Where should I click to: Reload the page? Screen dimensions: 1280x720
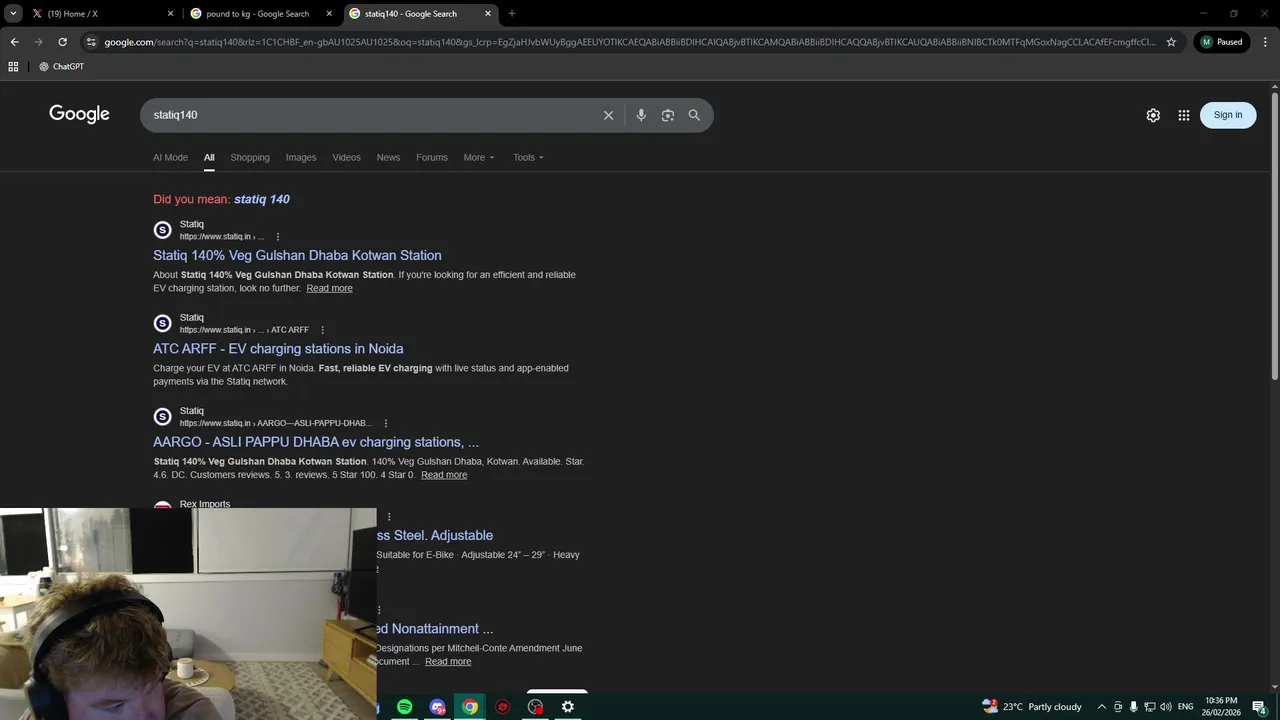point(62,42)
